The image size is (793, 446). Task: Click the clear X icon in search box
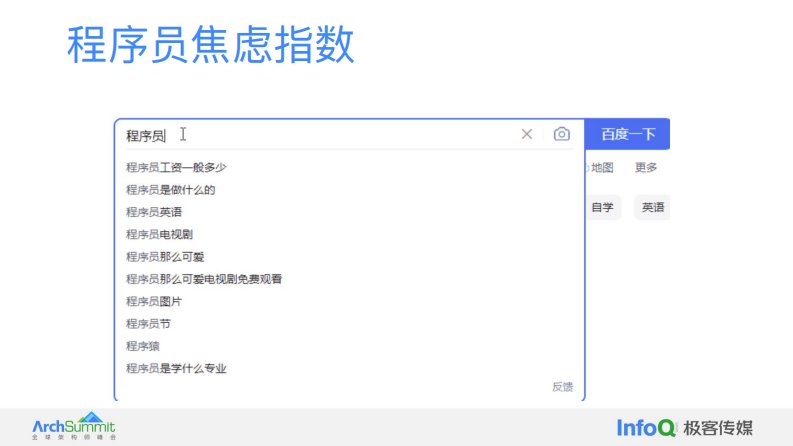[526, 134]
